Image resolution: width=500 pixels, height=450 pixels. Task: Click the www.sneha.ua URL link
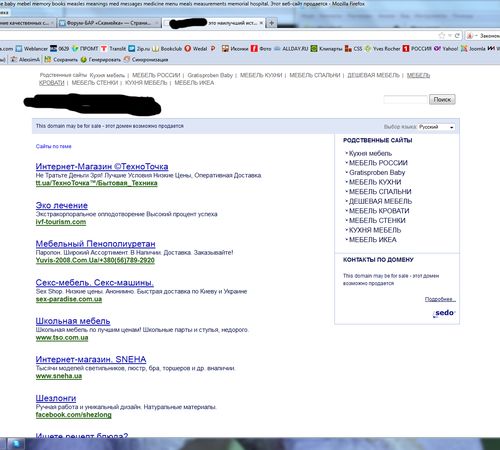[x=59, y=376]
